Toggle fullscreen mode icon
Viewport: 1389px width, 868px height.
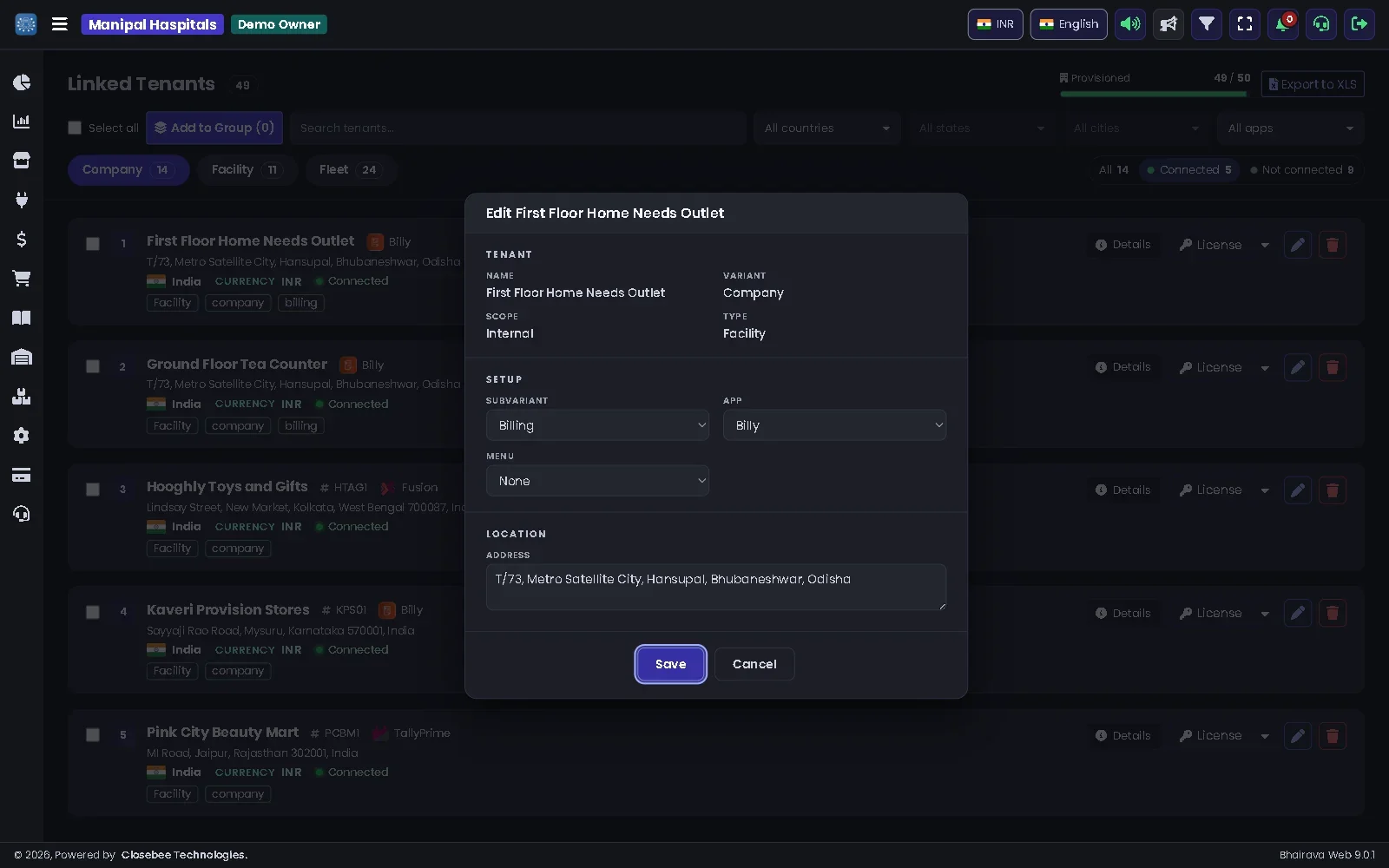[x=1245, y=24]
